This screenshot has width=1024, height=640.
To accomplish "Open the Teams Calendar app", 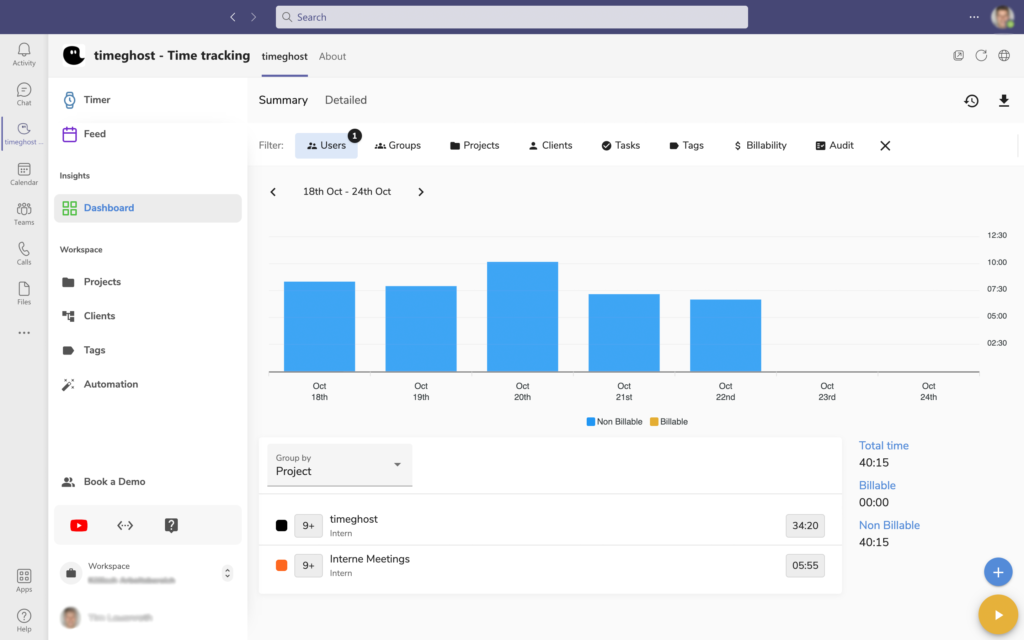I will (x=24, y=174).
